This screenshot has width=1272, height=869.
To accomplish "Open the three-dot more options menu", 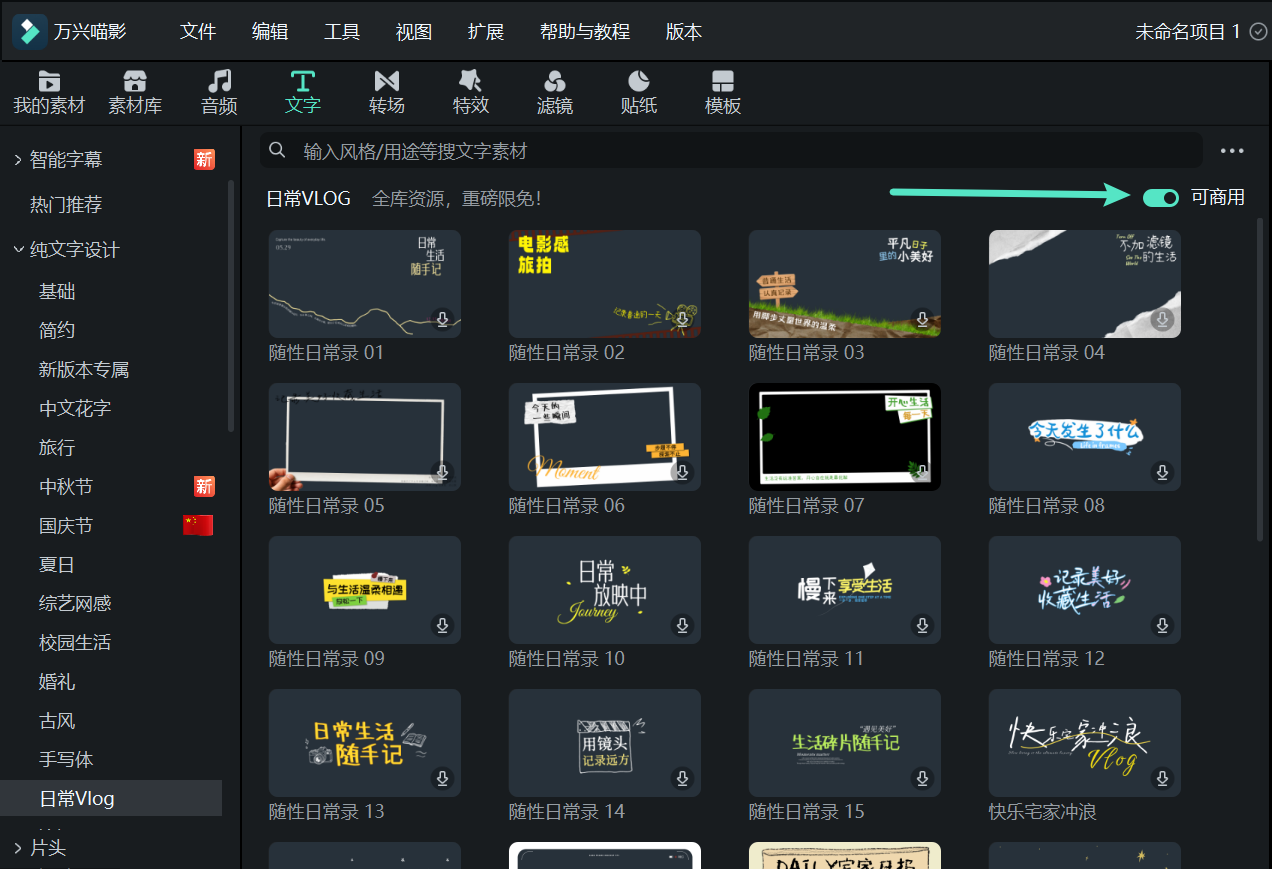I will point(1232,151).
